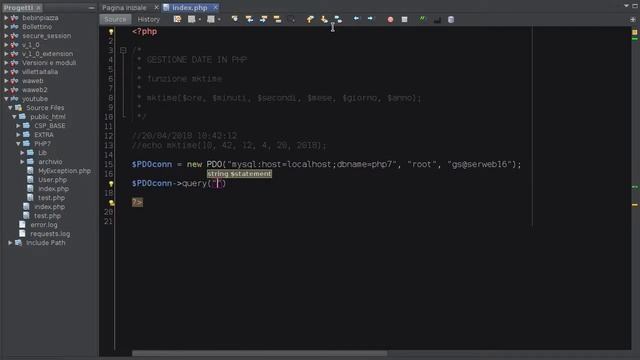
Task: Click the horizontal editor scrollbar
Action: click(x=259, y=353)
